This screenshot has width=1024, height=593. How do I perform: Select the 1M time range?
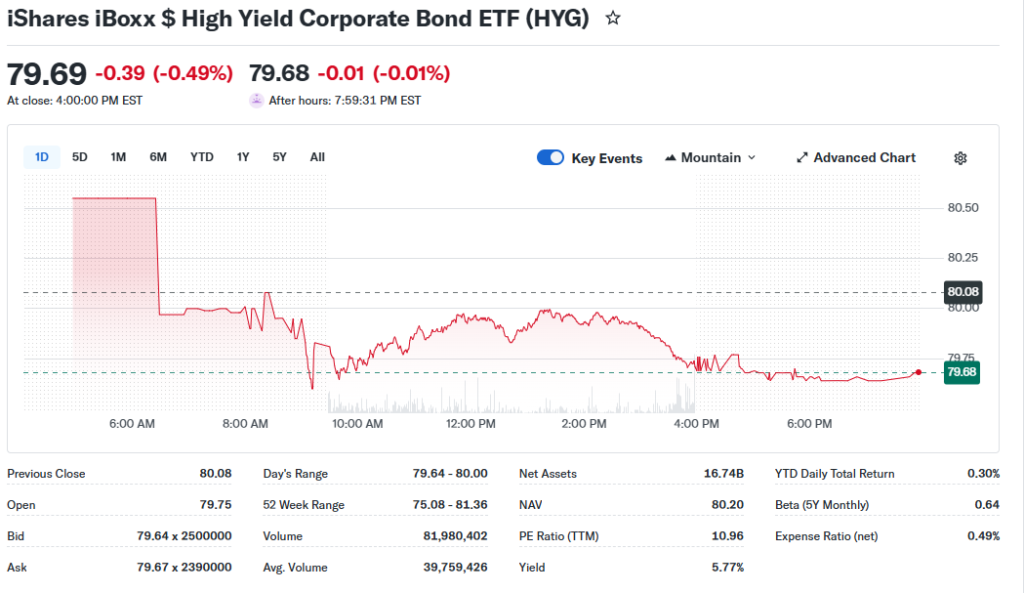[118, 157]
